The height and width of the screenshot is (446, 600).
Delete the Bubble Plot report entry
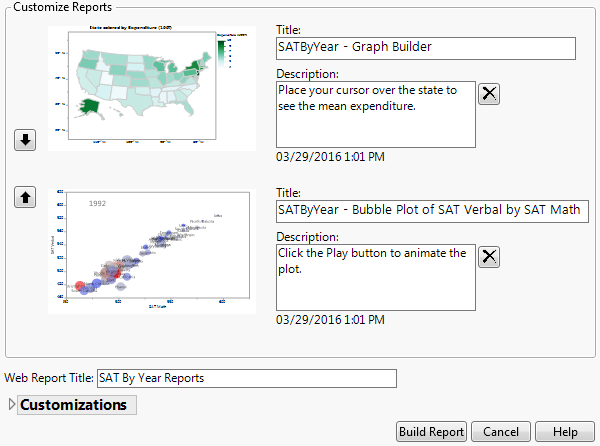489,256
